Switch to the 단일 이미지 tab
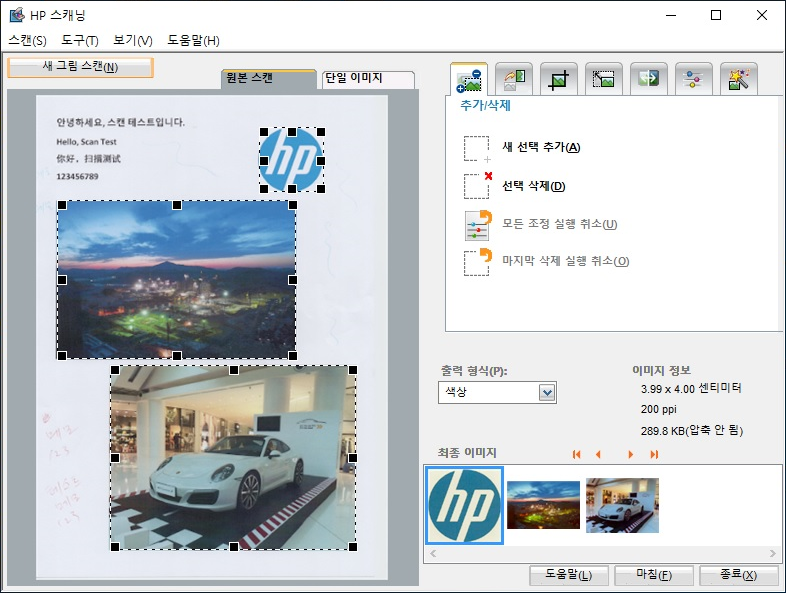This screenshot has width=786, height=593. click(x=367, y=79)
